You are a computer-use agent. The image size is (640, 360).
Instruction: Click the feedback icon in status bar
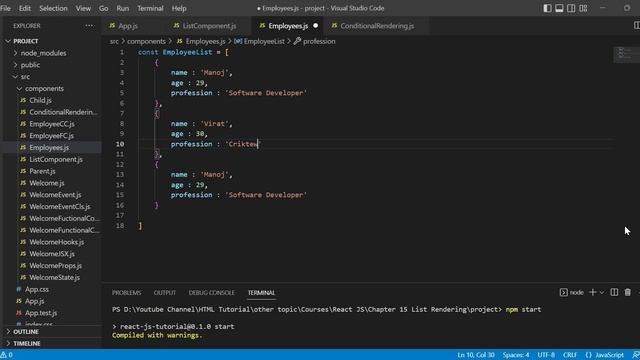tap(636, 355)
